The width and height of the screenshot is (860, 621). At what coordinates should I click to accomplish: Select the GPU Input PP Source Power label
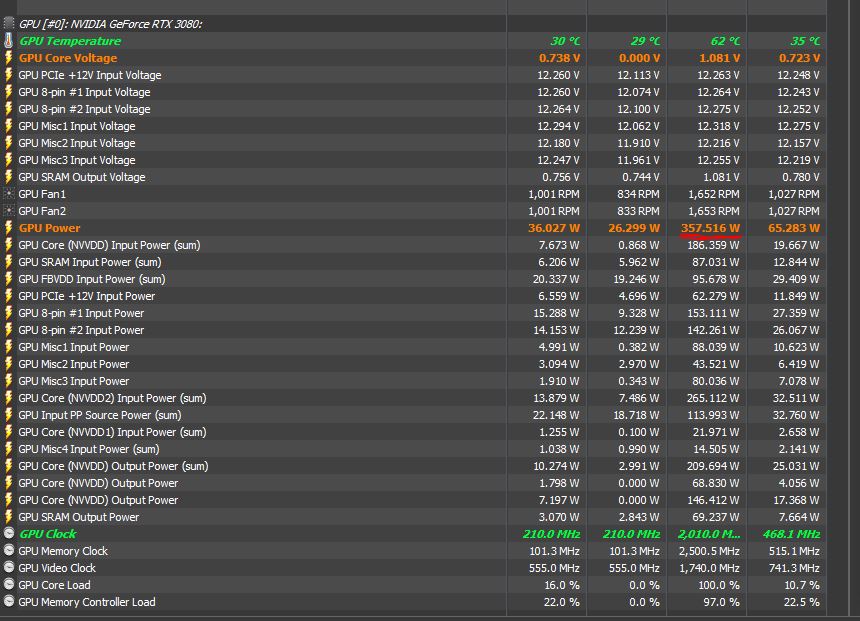(99, 415)
